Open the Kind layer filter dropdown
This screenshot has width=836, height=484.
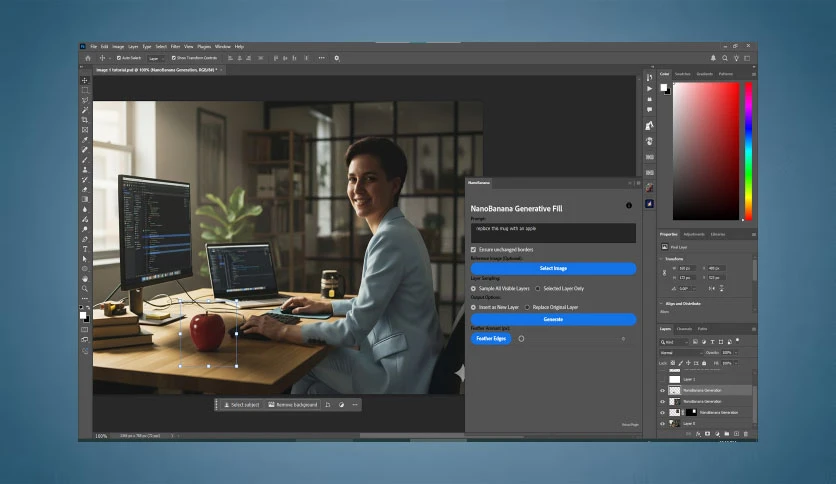[674, 342]
